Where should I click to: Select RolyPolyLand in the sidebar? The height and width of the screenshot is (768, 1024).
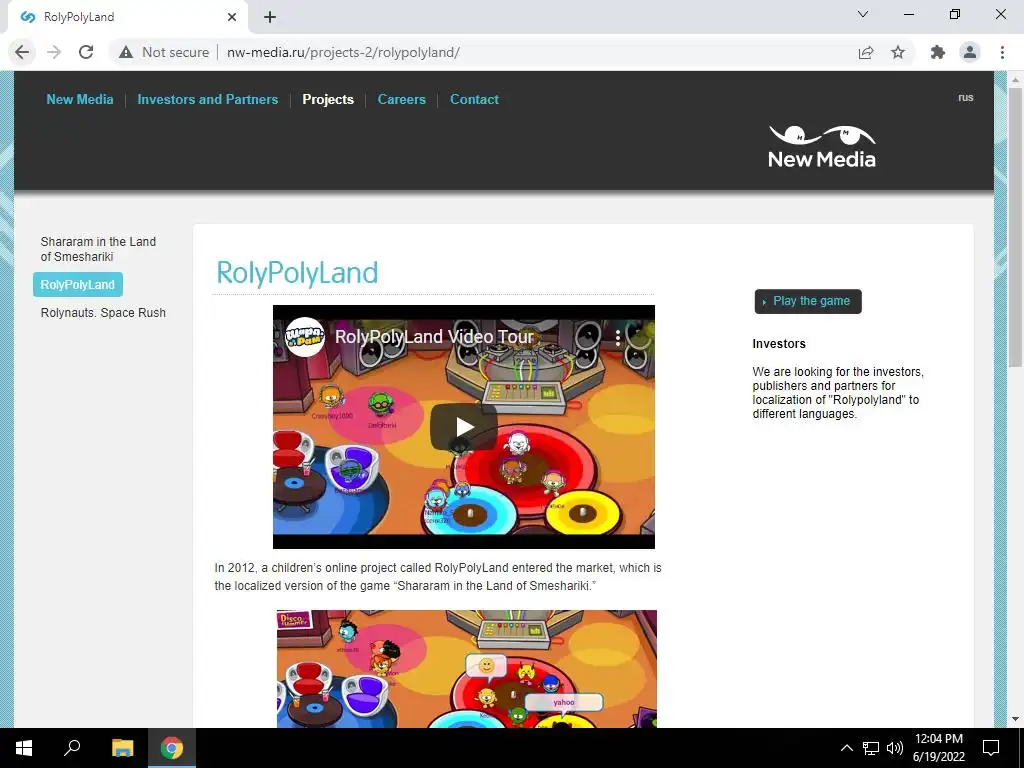(78, 285)
